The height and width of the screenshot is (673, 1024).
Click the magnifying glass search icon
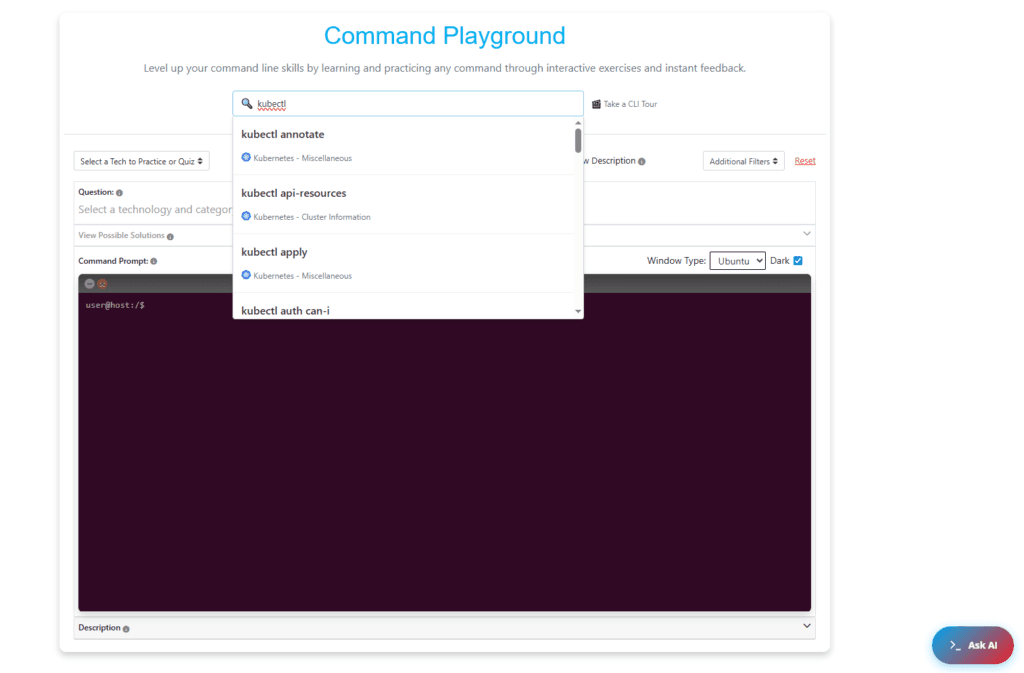(x=247, y=104)
